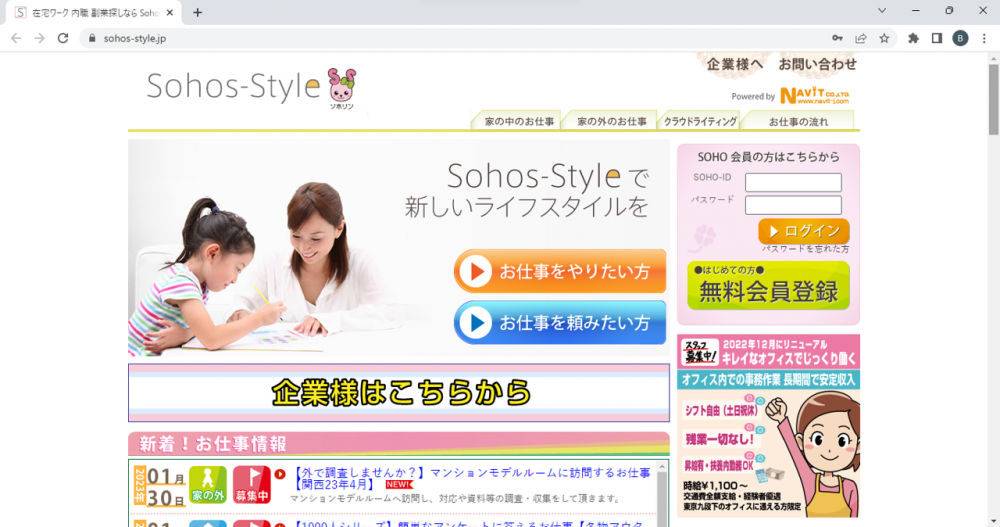Image resolution: width=1000 pixels, height=527 pixels.
Task: Open the マンションモデルルーム job listing link
Action: click(x=472, y=479)
